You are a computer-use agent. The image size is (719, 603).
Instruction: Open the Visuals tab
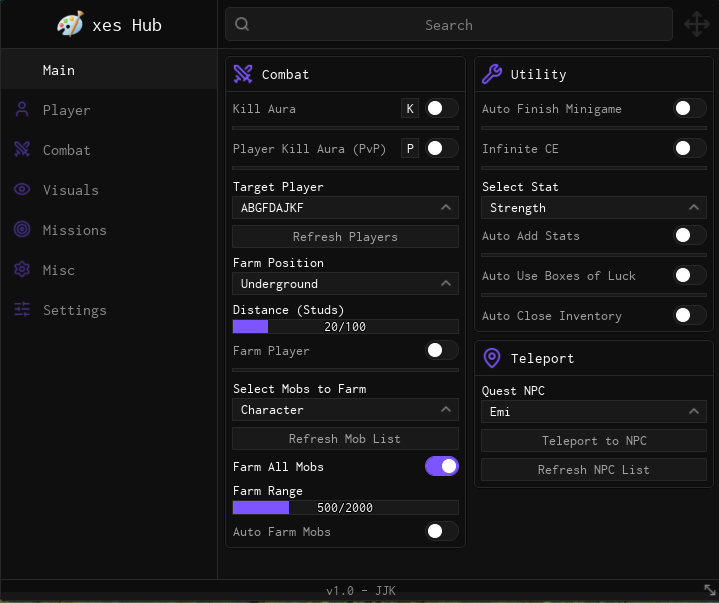coord(109,189)
